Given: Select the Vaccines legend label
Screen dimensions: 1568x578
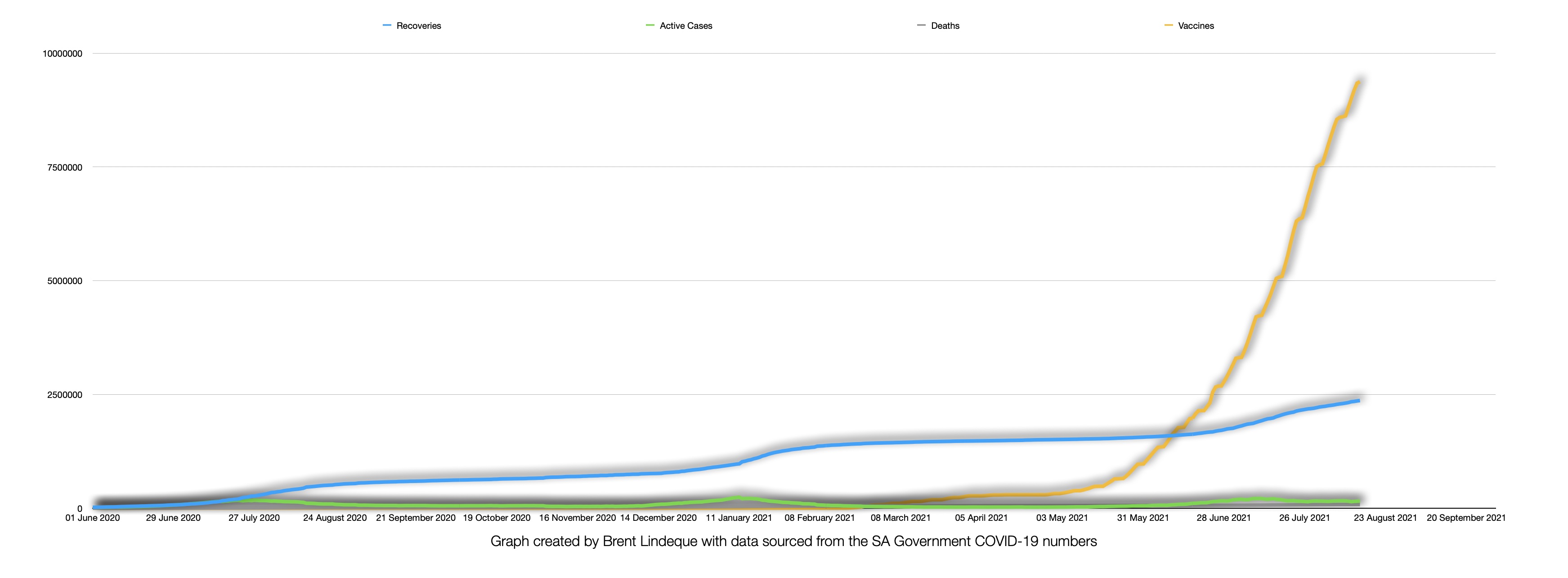Looking at the screenshot, I should (1196, 26).
